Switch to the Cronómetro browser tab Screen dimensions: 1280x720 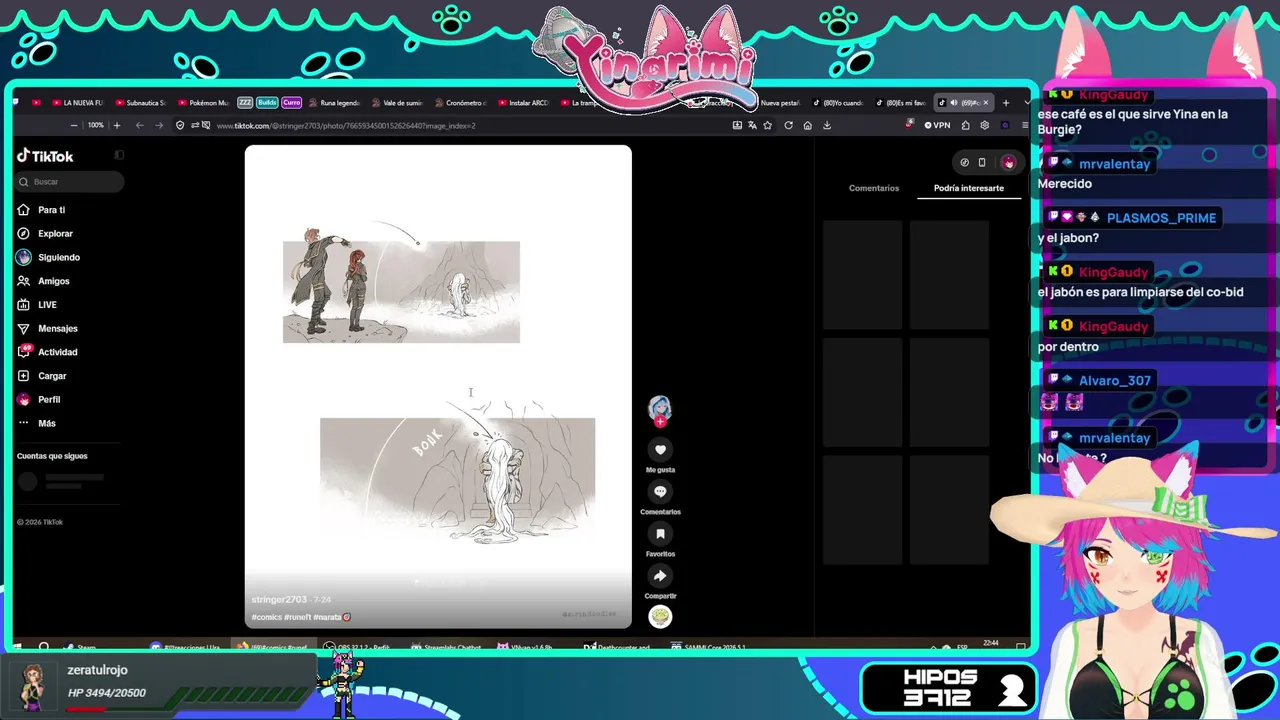pos(460,102)
